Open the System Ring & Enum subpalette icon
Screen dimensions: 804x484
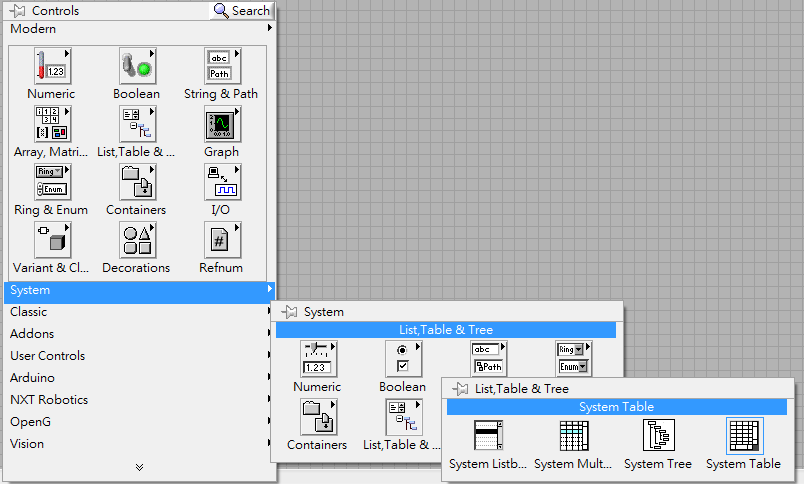coord(574,359)
